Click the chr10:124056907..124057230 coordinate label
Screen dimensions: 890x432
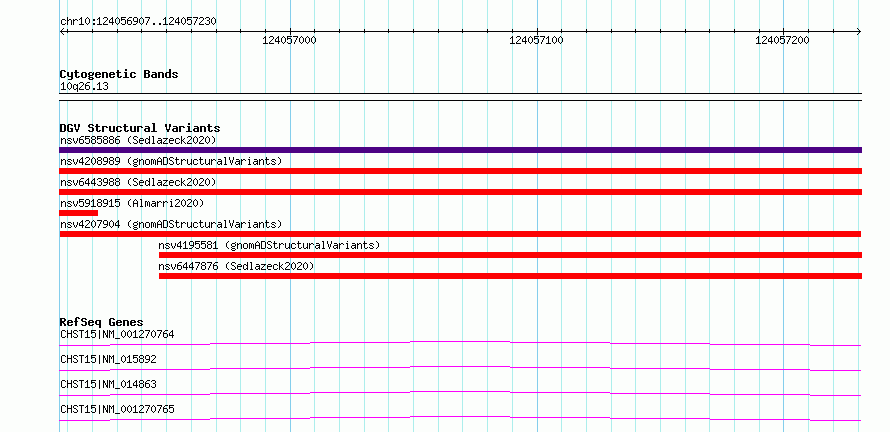point(138,22)
